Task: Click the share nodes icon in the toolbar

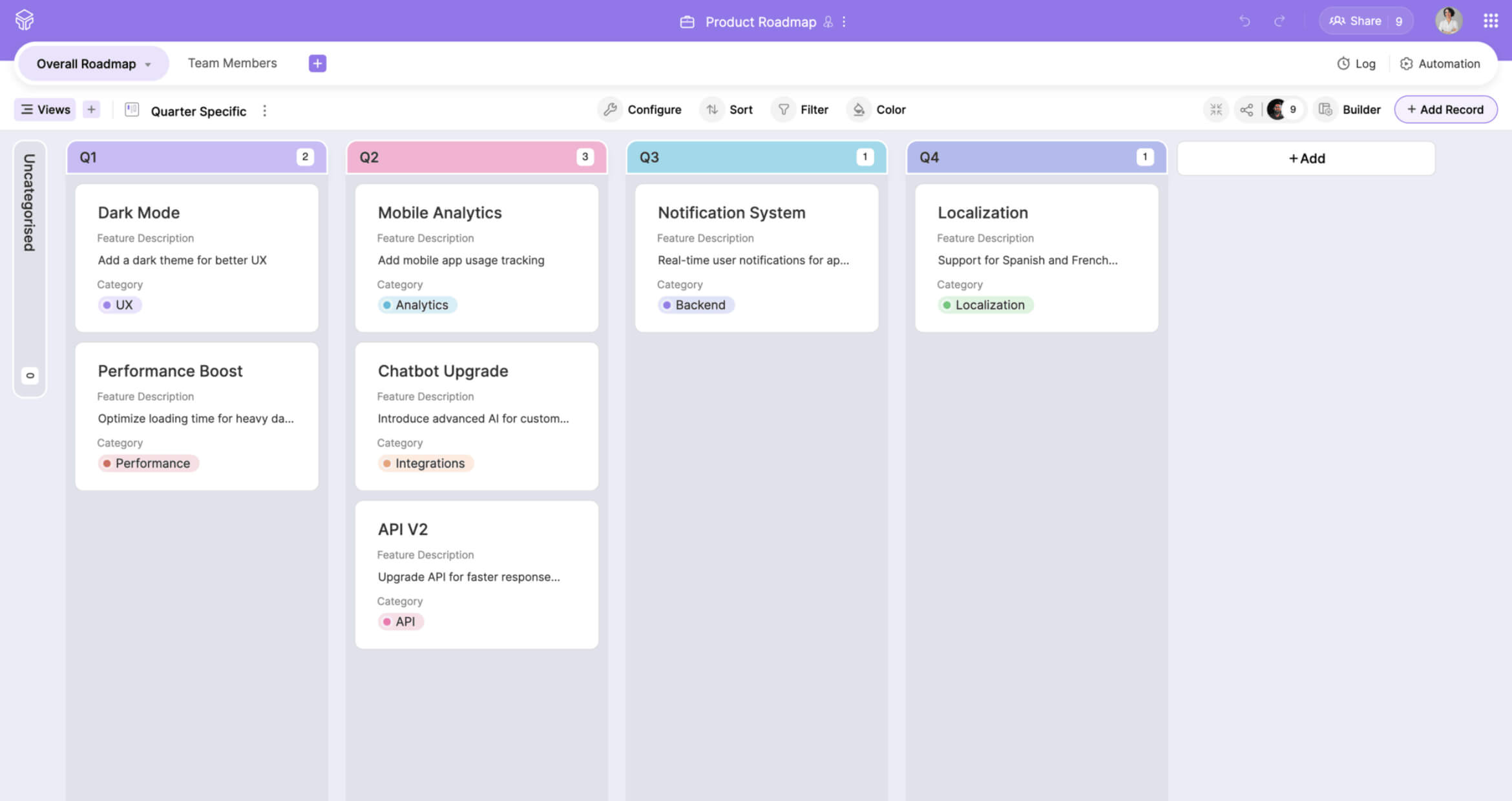Action: coord(1246,110)
